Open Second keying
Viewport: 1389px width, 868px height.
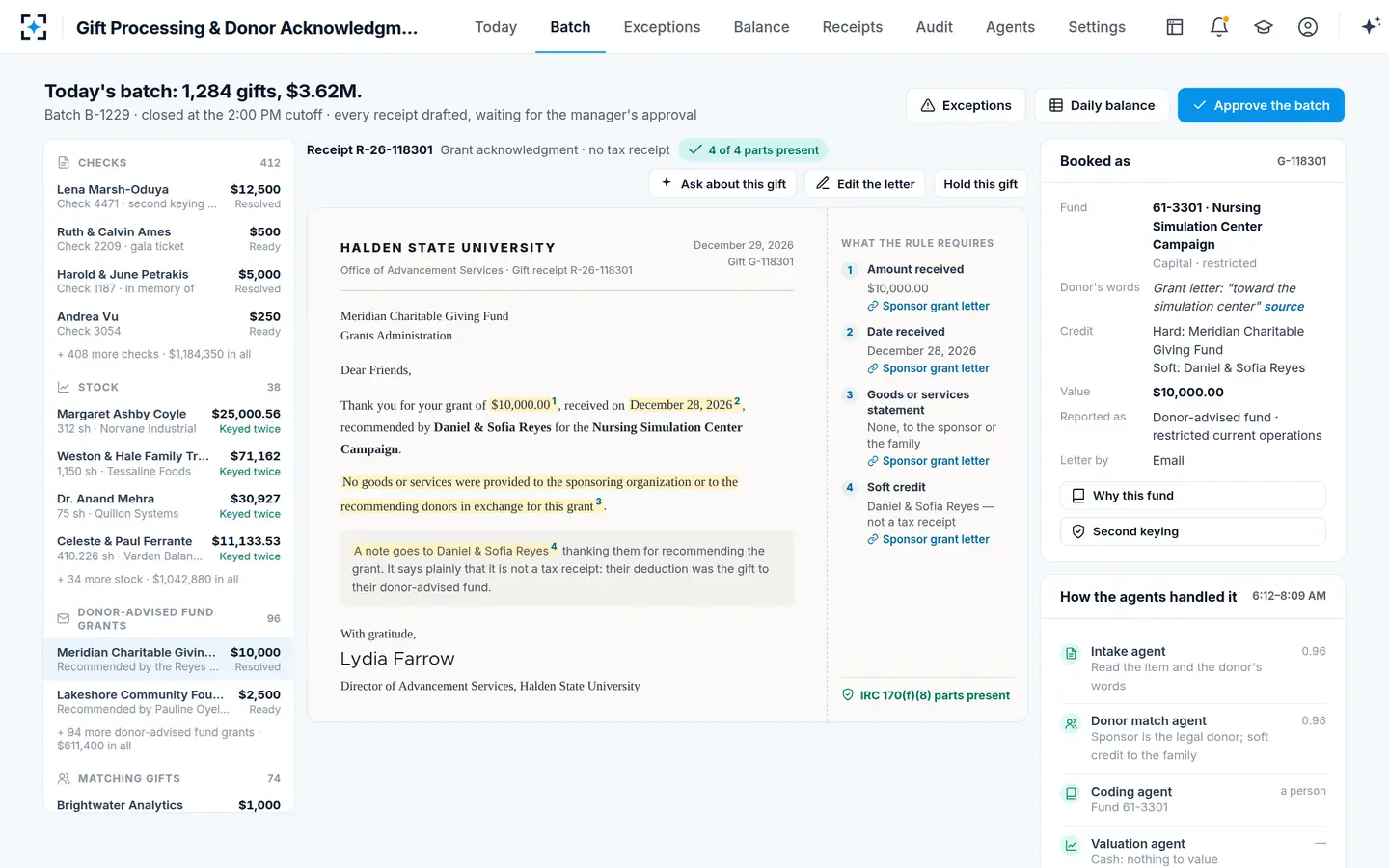[1192, 531]
